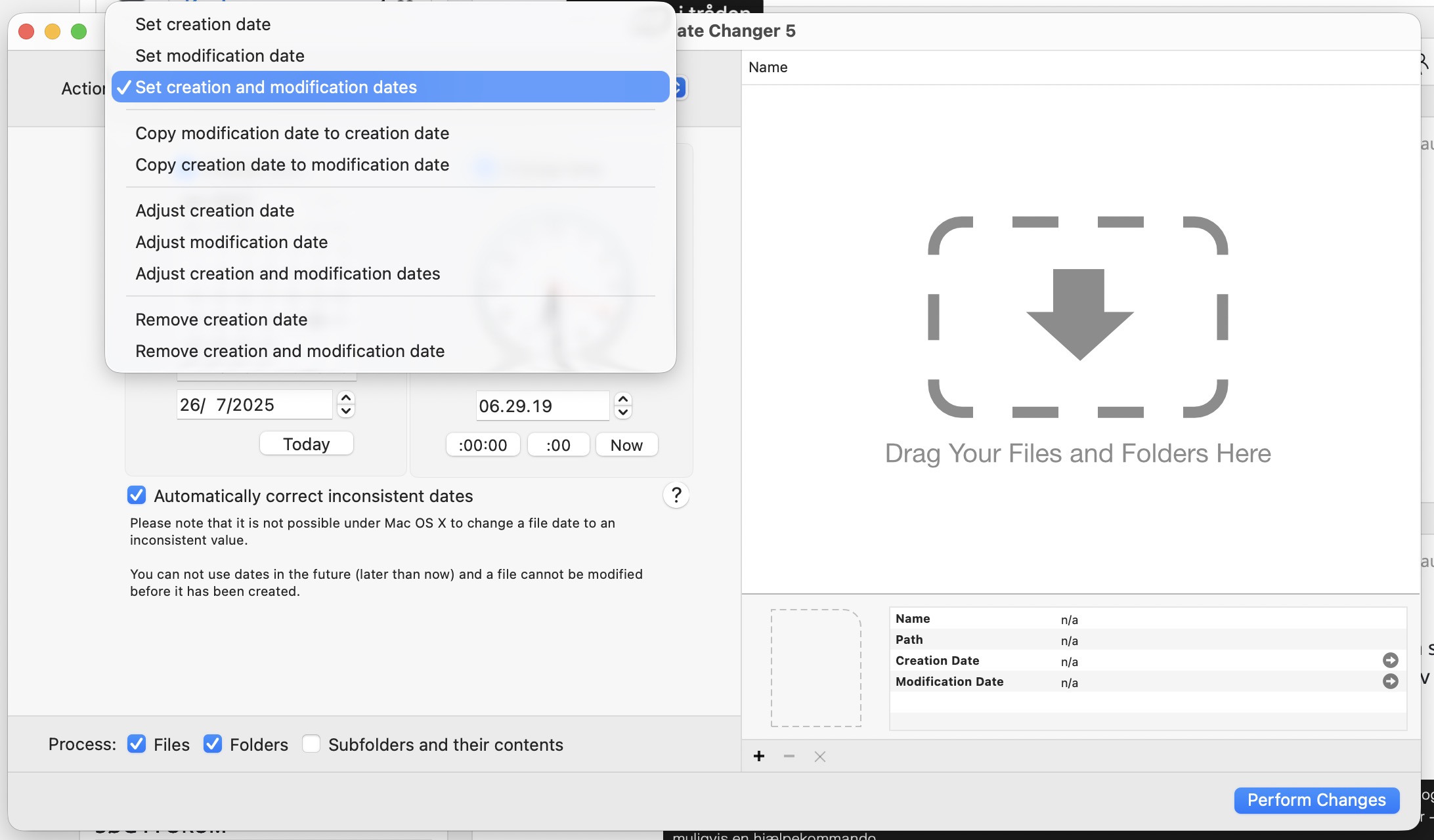
Task: Toggle the Files process checkbox
Action: tap(137, 744)
